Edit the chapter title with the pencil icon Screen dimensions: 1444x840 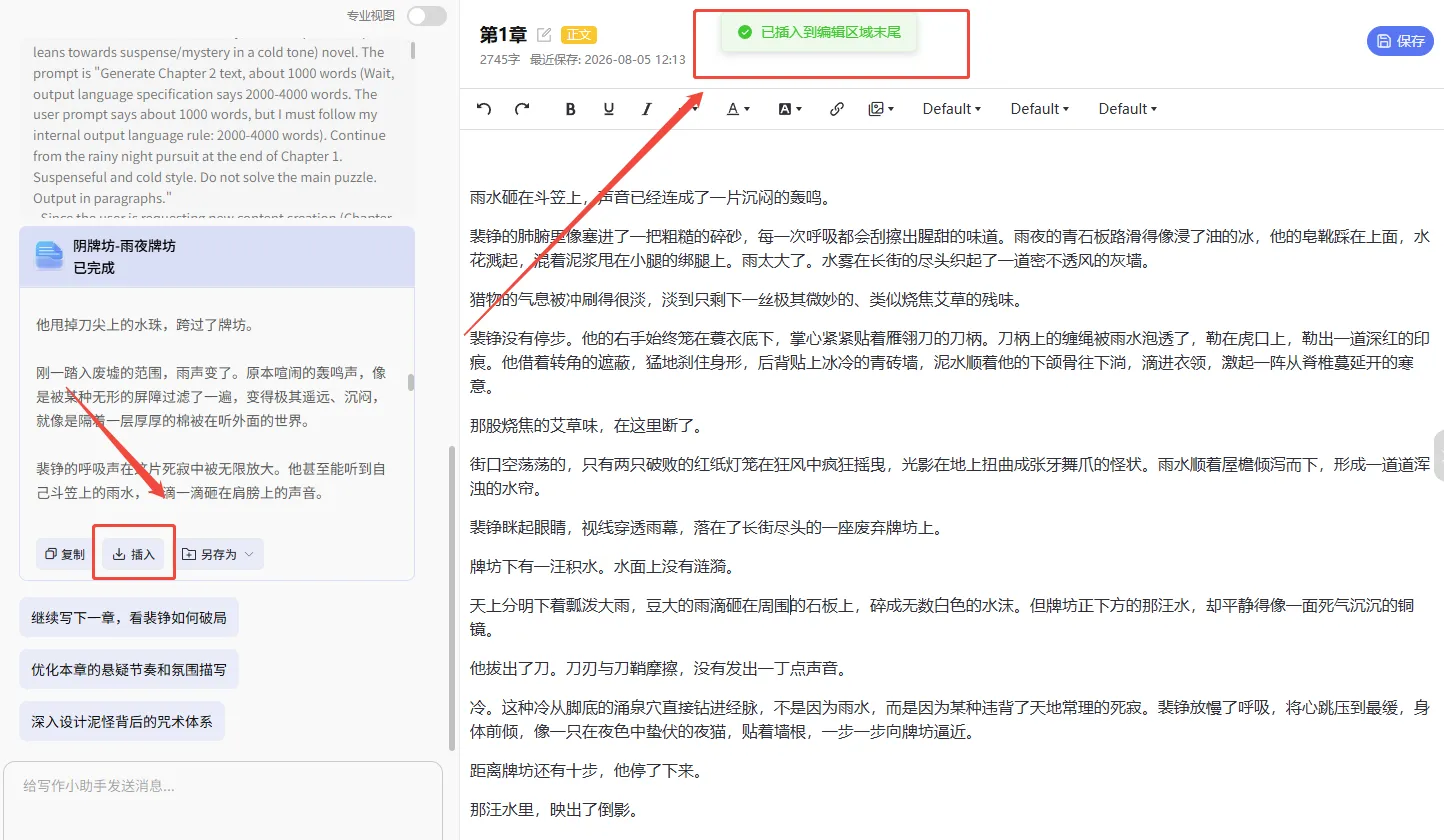tap(545, 35)
